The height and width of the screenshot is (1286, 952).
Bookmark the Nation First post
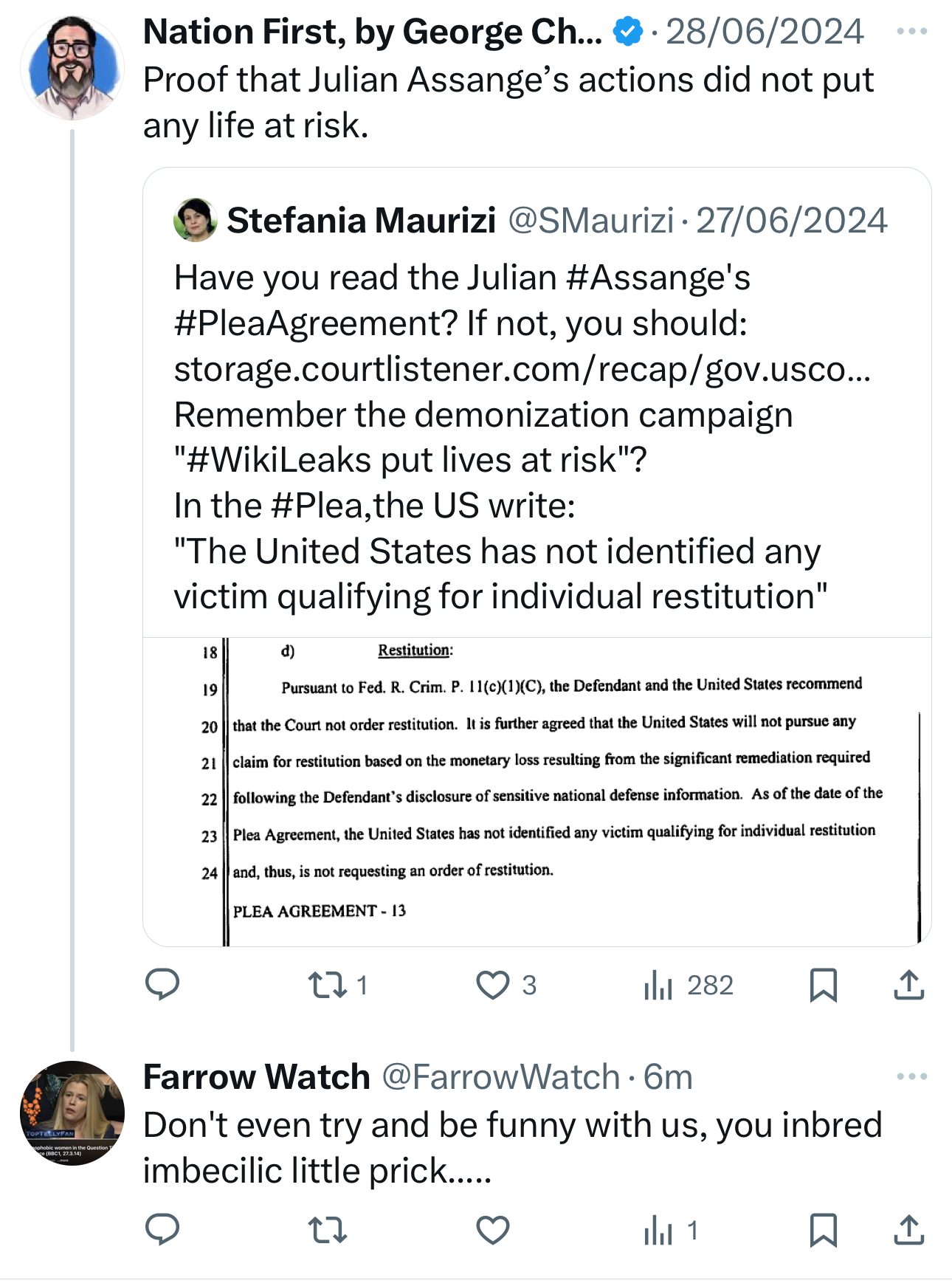point(823,985)
